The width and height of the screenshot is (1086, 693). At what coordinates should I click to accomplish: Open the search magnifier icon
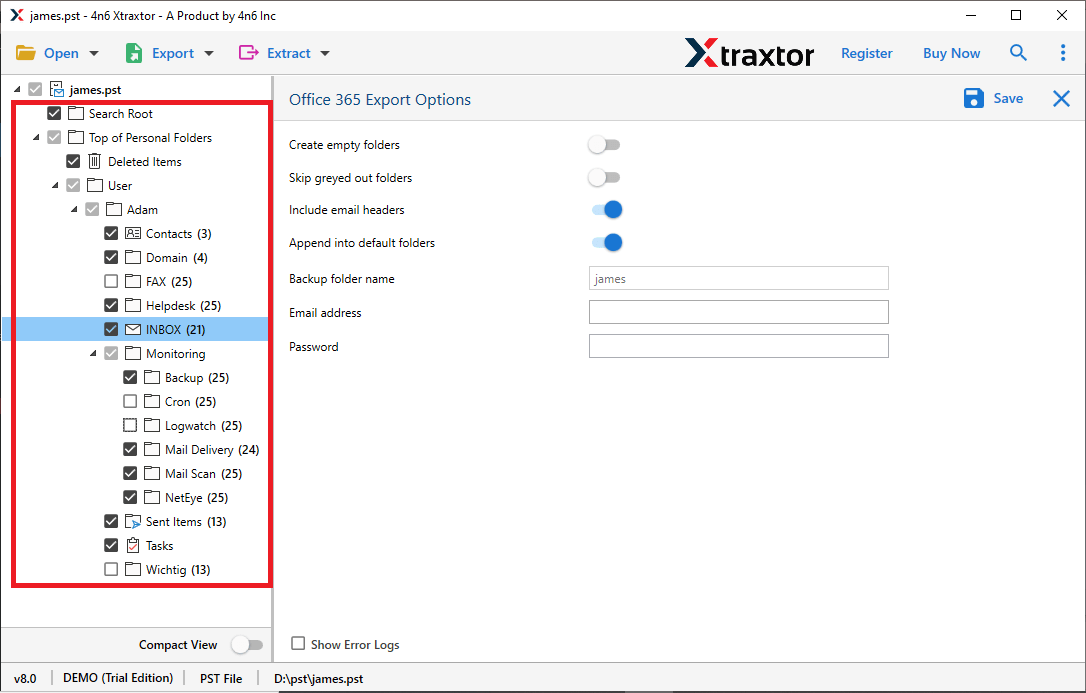pyautogui.click(x=1017, y=53)
